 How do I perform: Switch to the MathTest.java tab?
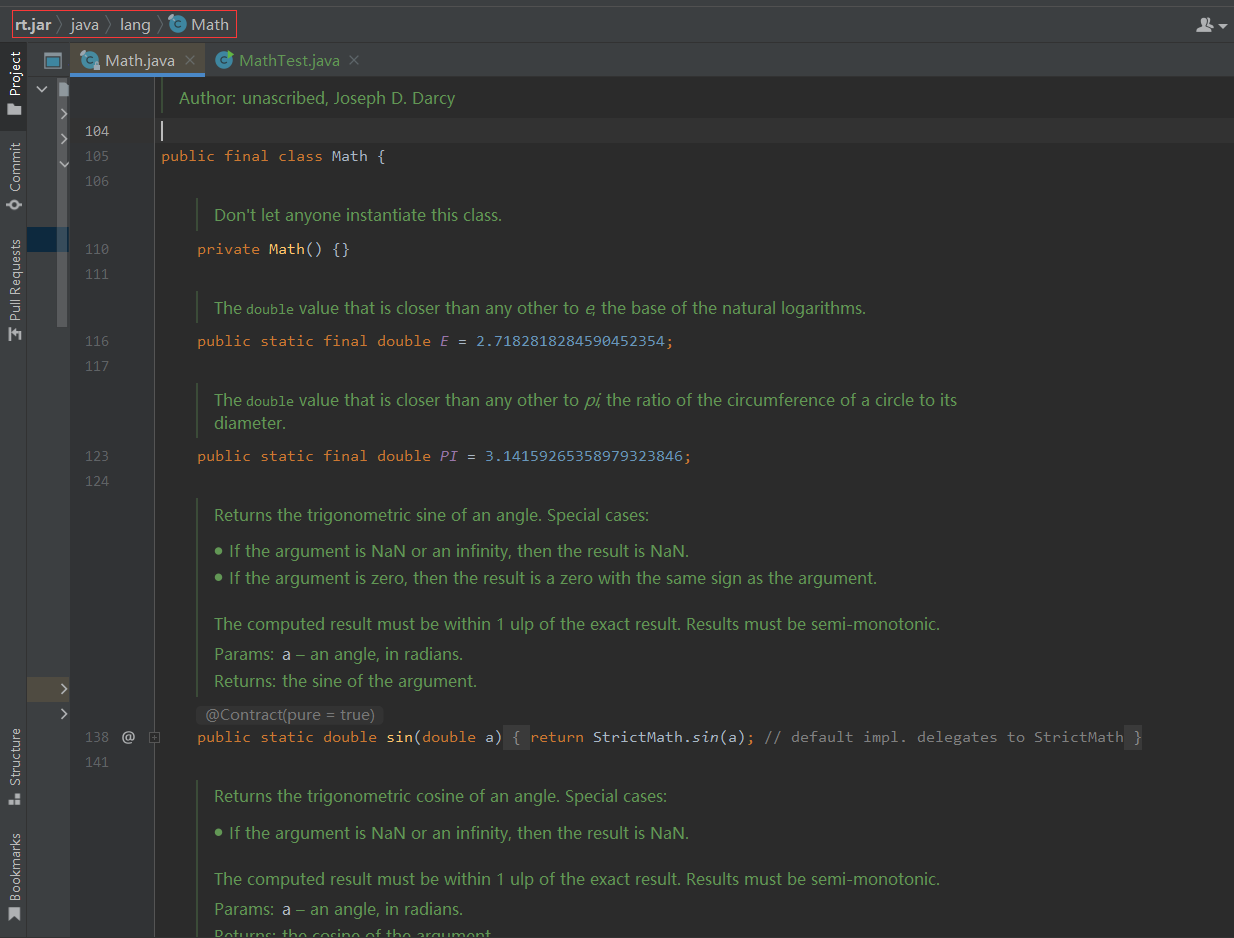click(290, 60)
